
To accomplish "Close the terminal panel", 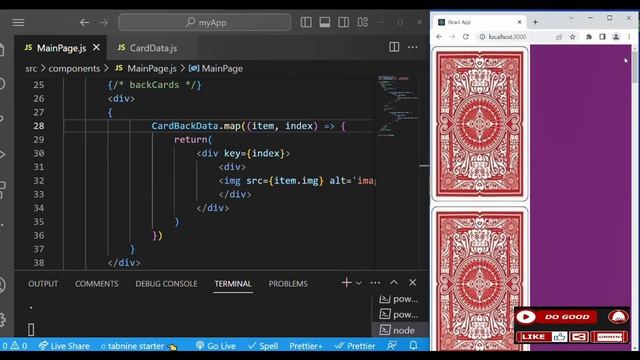I will click(x=413, y=282).
